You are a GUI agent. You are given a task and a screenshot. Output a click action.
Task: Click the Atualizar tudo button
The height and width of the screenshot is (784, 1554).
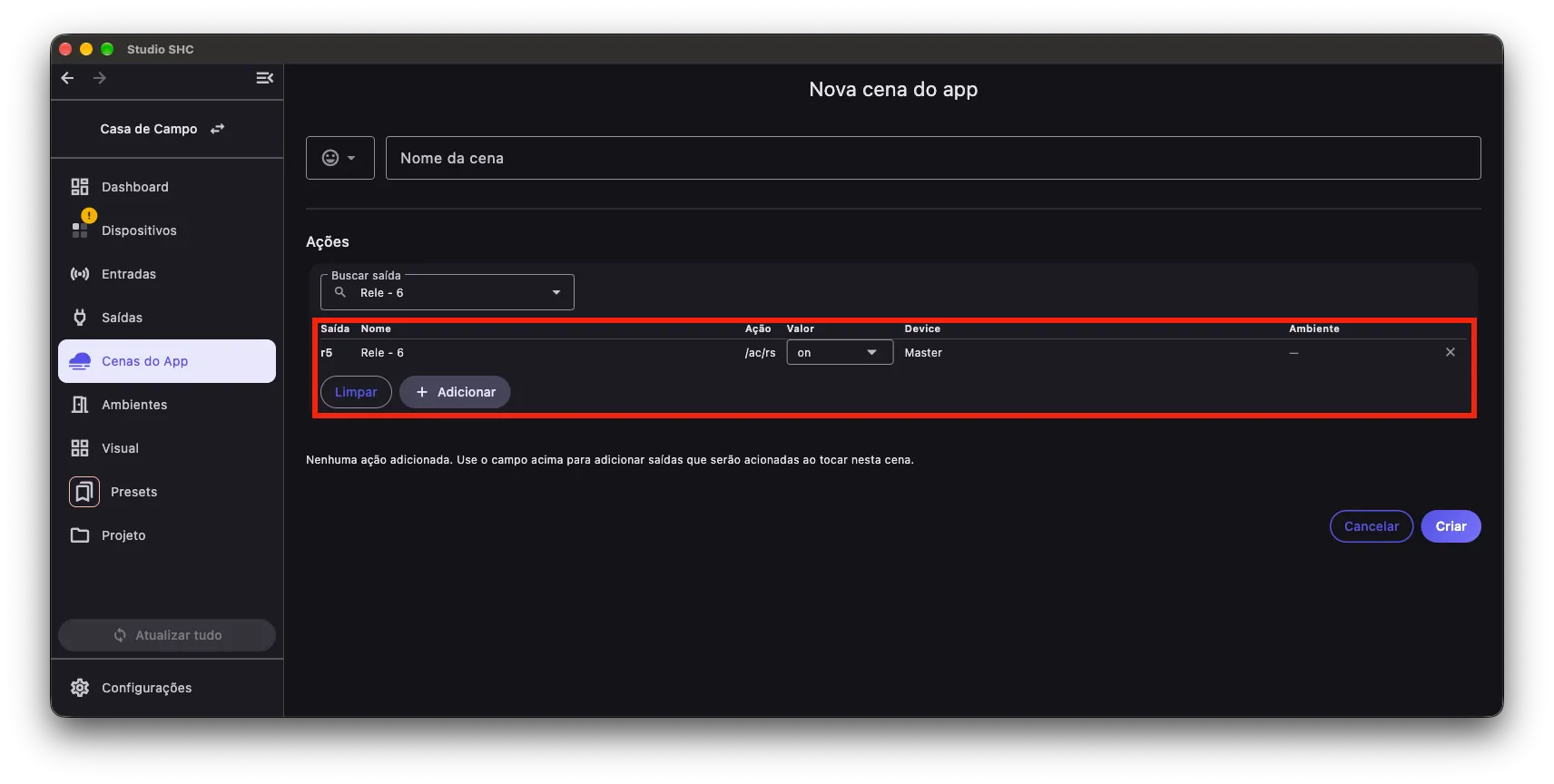(167, 635)
